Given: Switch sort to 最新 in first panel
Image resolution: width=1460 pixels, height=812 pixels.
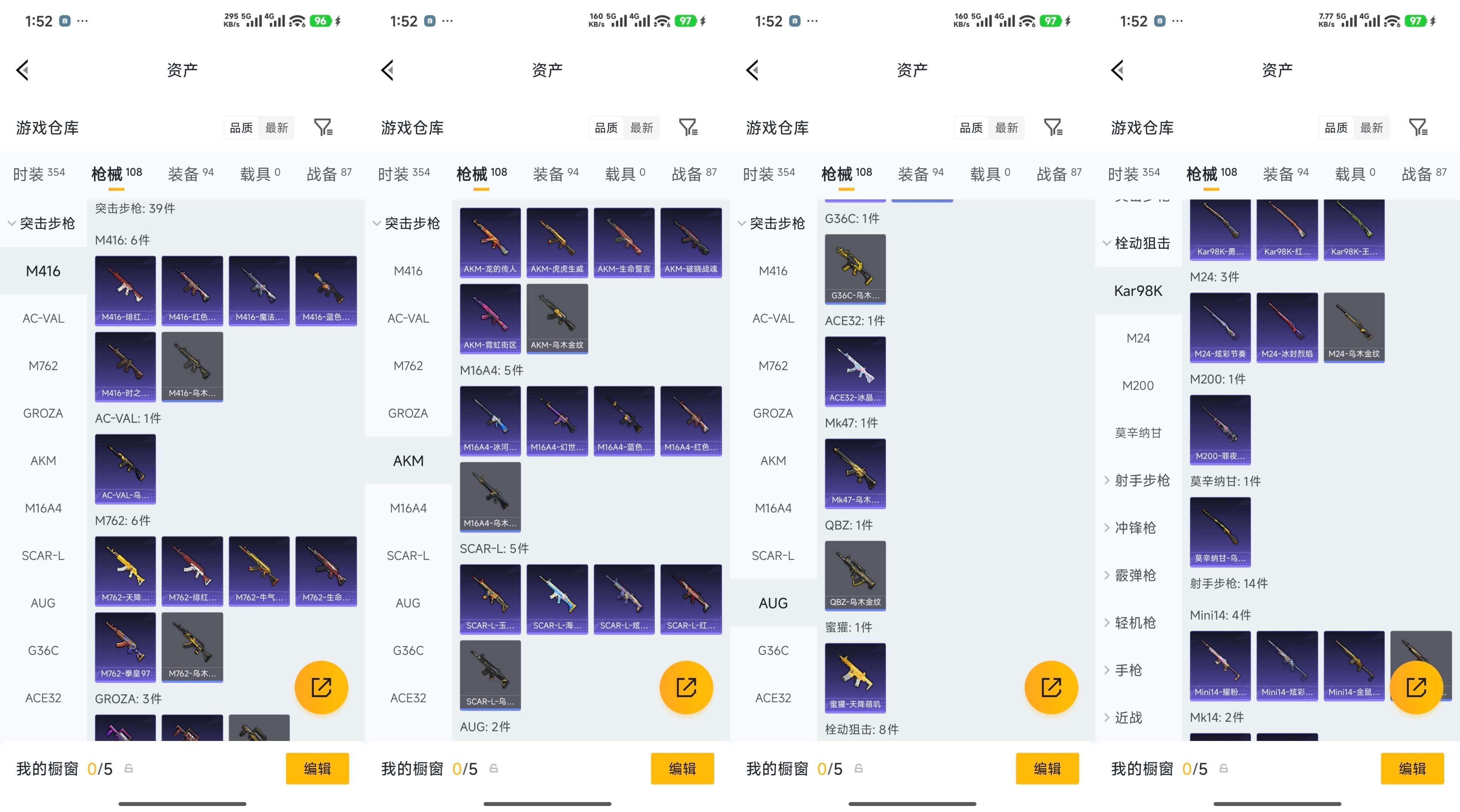Looking at the screenshot, I should pyautogui.click(x=277, y=128).
